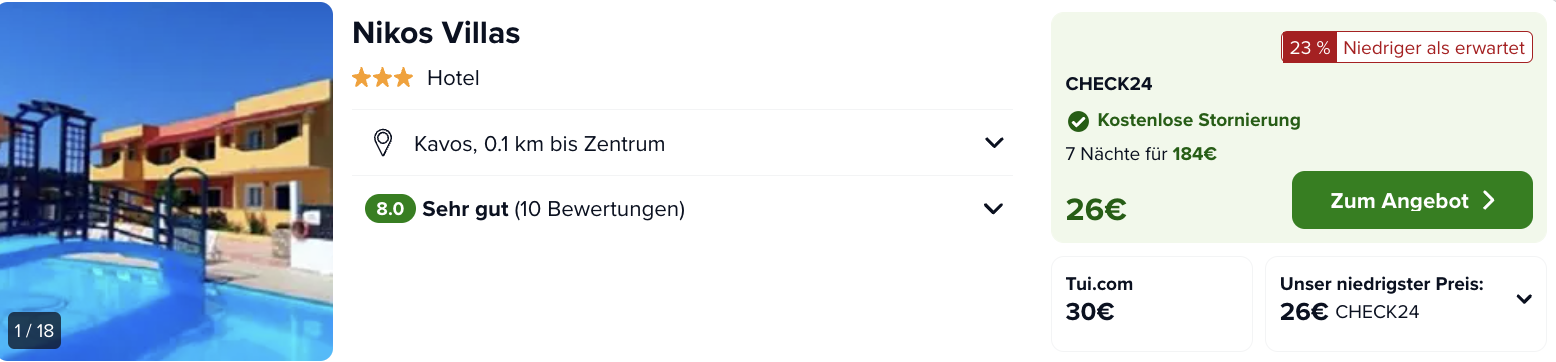Image resolution: width=1556 pixels, height=362 pixels.
Task: Click the Niedriger als erwartet label
Action: coord(1433,48)
